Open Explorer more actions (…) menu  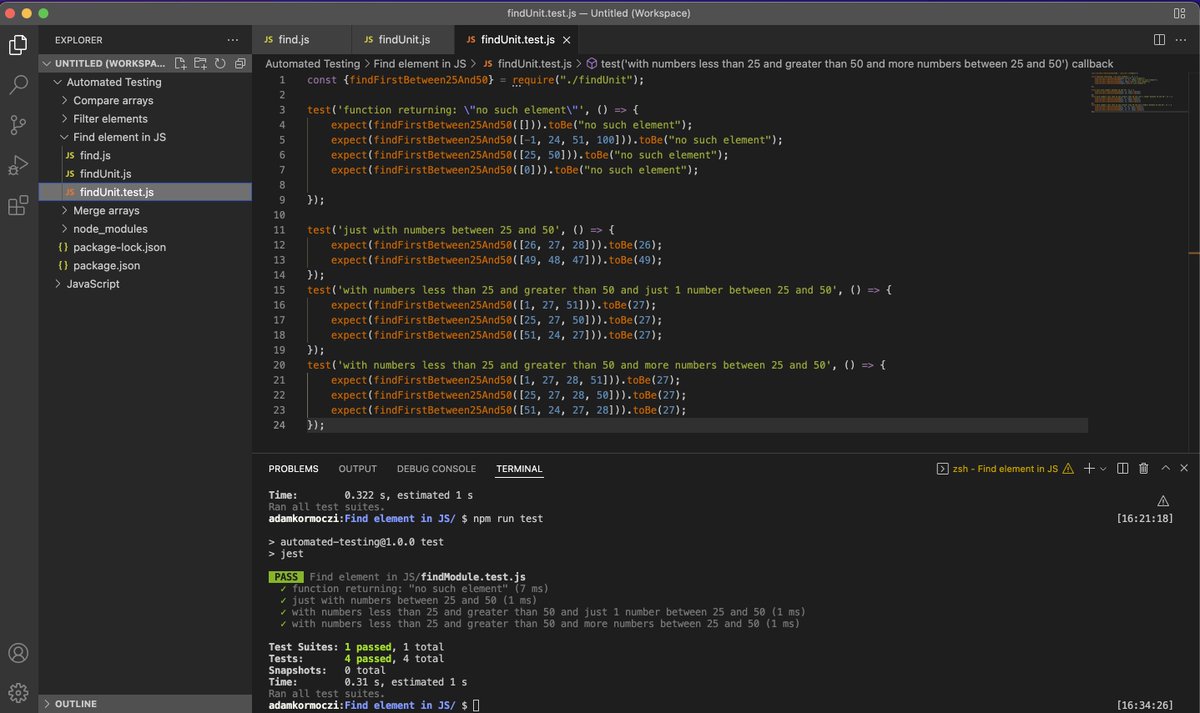pos(233,40)
